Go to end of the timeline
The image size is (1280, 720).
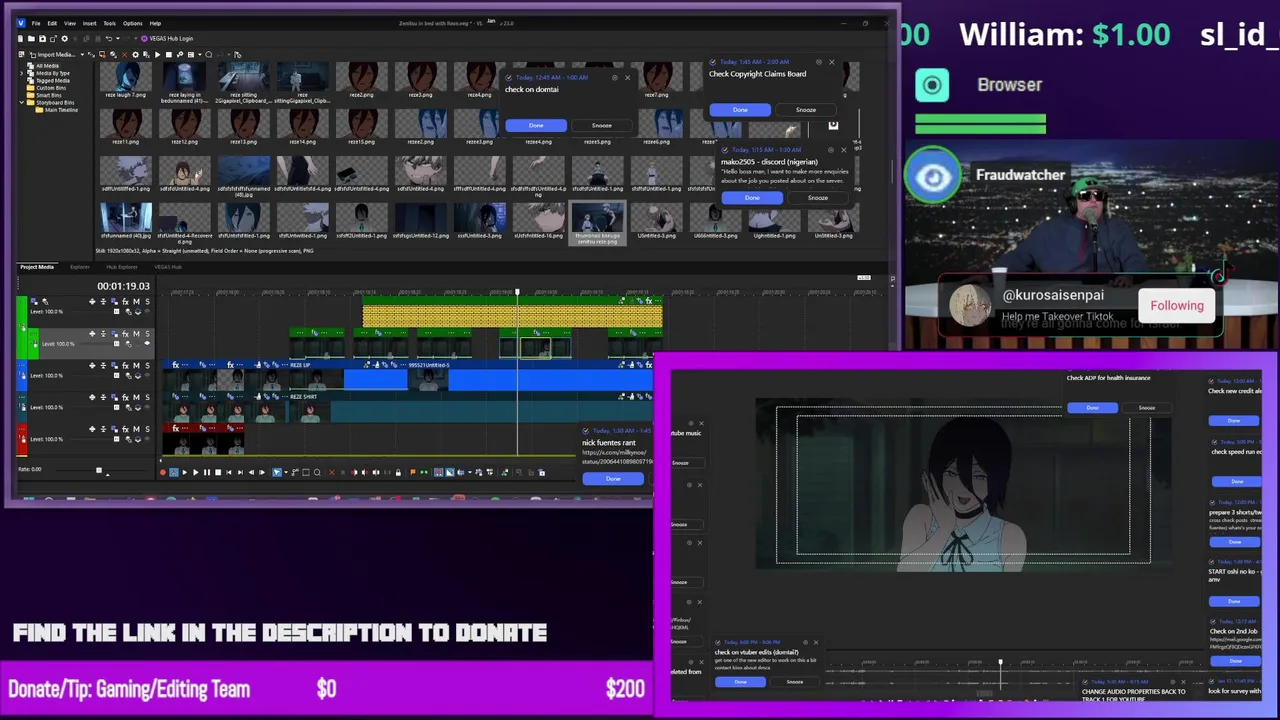click(240, 472)
